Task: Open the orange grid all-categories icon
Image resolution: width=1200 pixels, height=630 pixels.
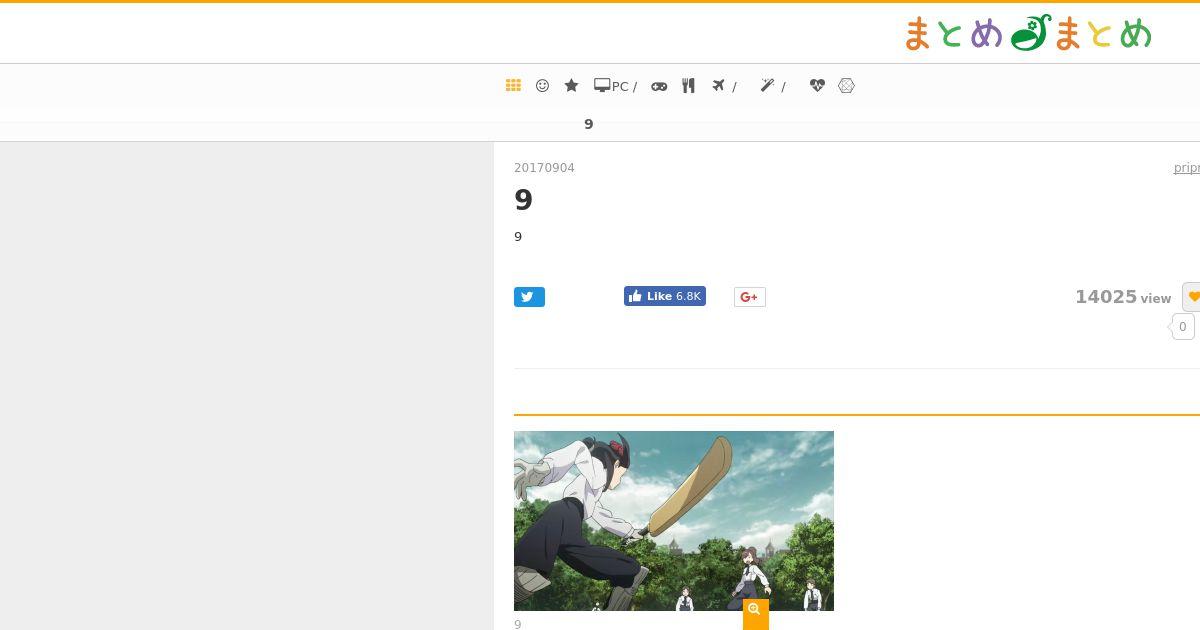Action: [513, 86]
